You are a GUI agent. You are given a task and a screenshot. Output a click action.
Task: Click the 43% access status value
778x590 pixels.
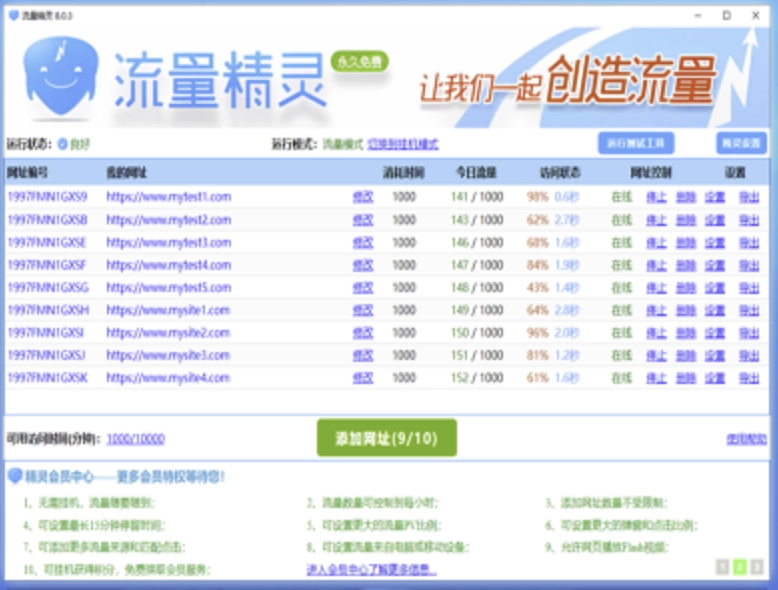(x=538, y=288)
